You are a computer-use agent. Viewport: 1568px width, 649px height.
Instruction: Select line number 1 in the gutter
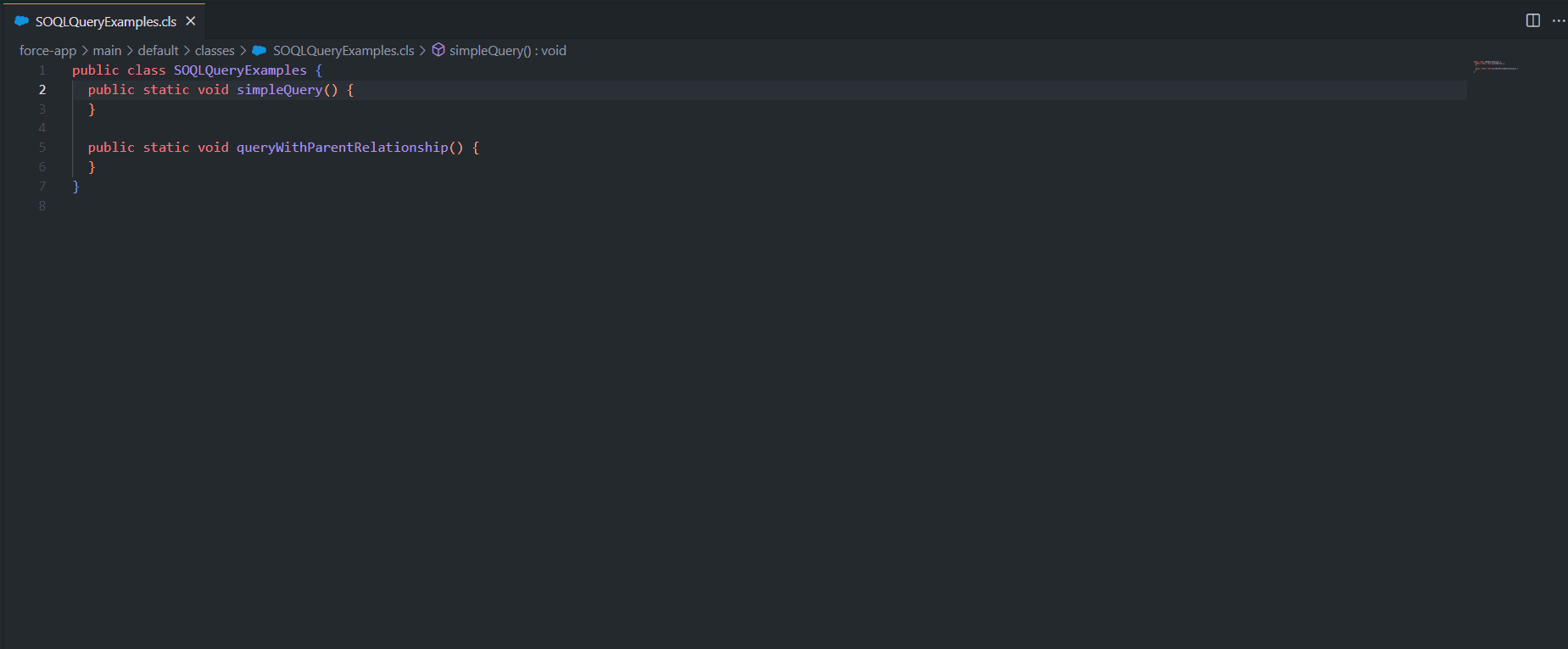pos(42,70)
